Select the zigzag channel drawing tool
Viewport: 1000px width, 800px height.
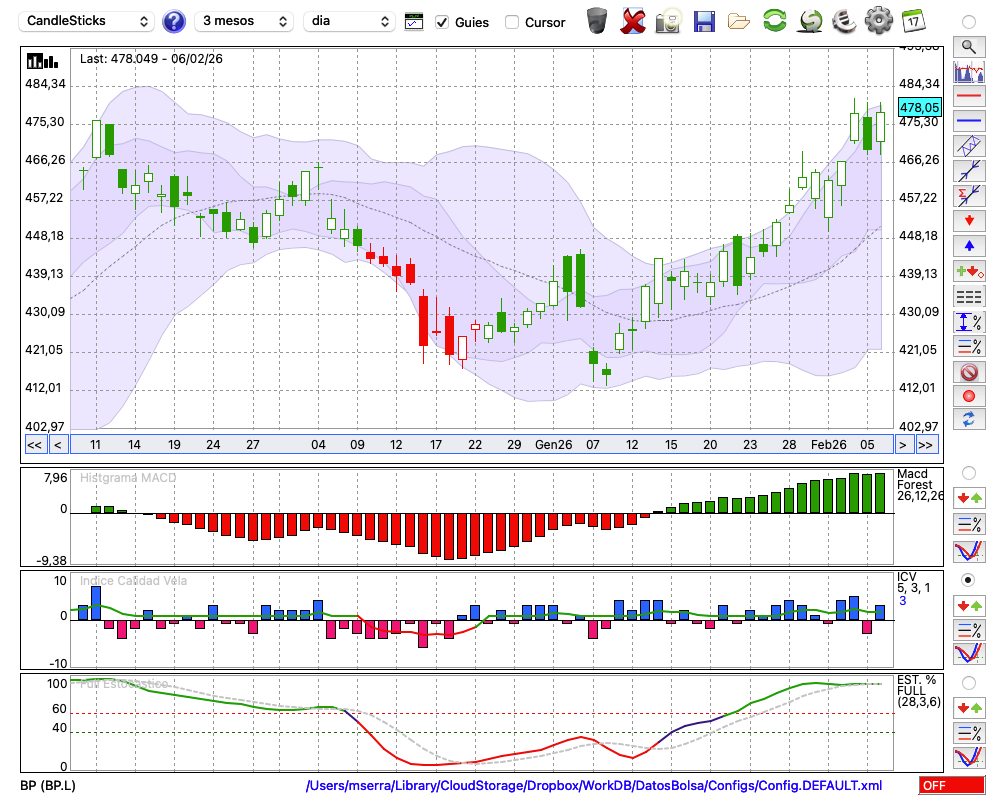coord(969,146)
